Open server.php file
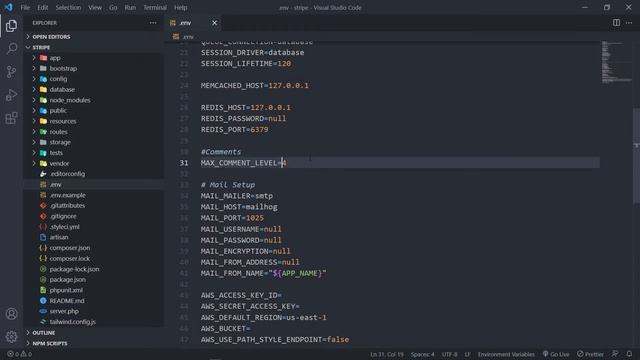Screen dimensions: 640x360 pyautogui.click(x=94, y=311)
